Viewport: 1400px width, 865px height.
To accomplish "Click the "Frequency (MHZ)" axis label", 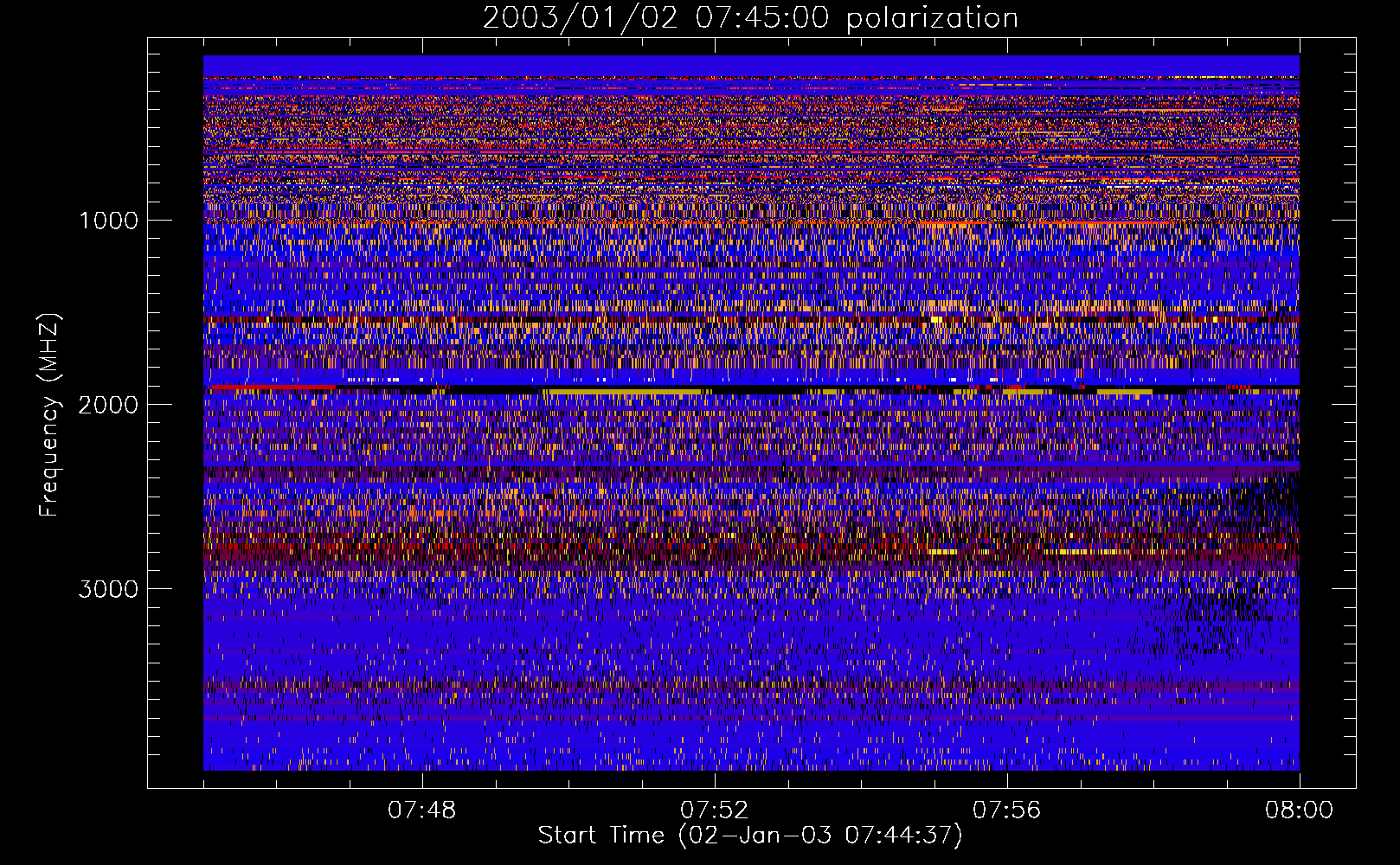I will pyautogui.click(x=49, y=415).
